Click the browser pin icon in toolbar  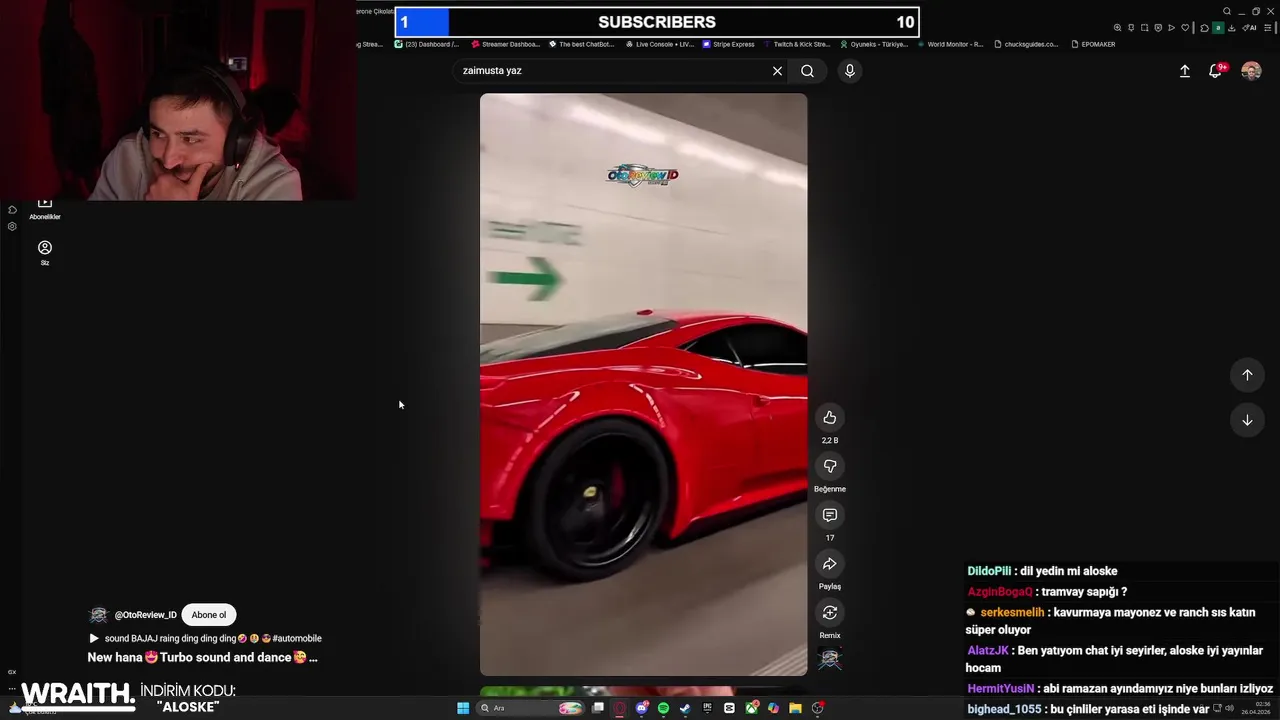1131,27
